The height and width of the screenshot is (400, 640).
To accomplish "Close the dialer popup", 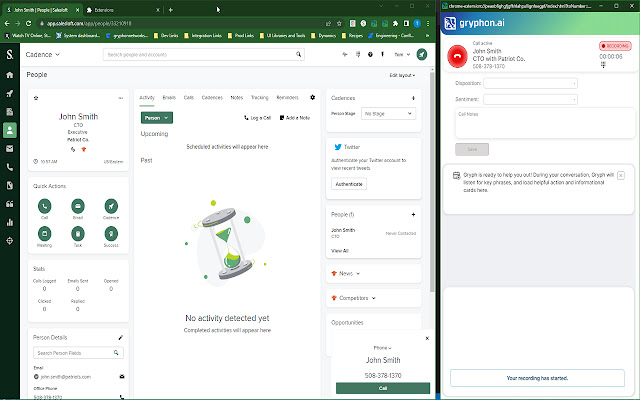I will 427,338.
